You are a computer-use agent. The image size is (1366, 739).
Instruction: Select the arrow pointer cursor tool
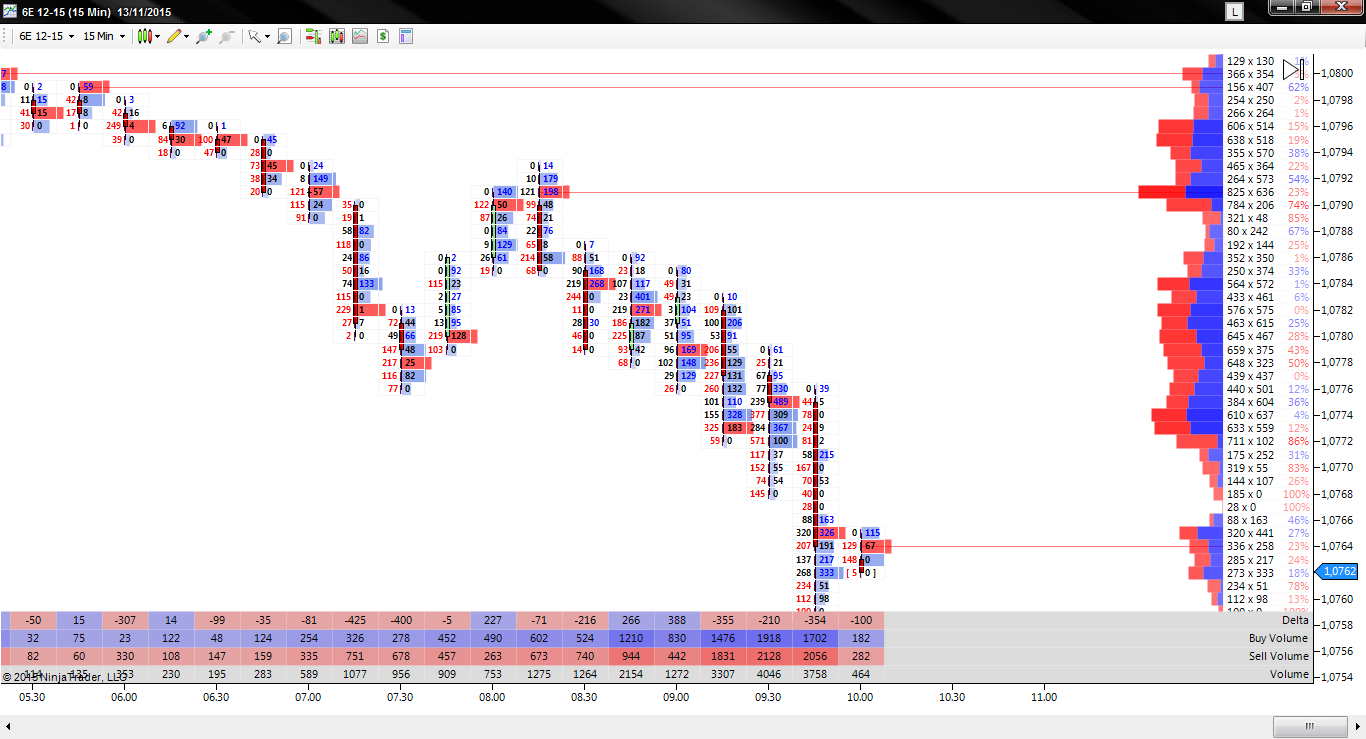click(x=254, y=36)
